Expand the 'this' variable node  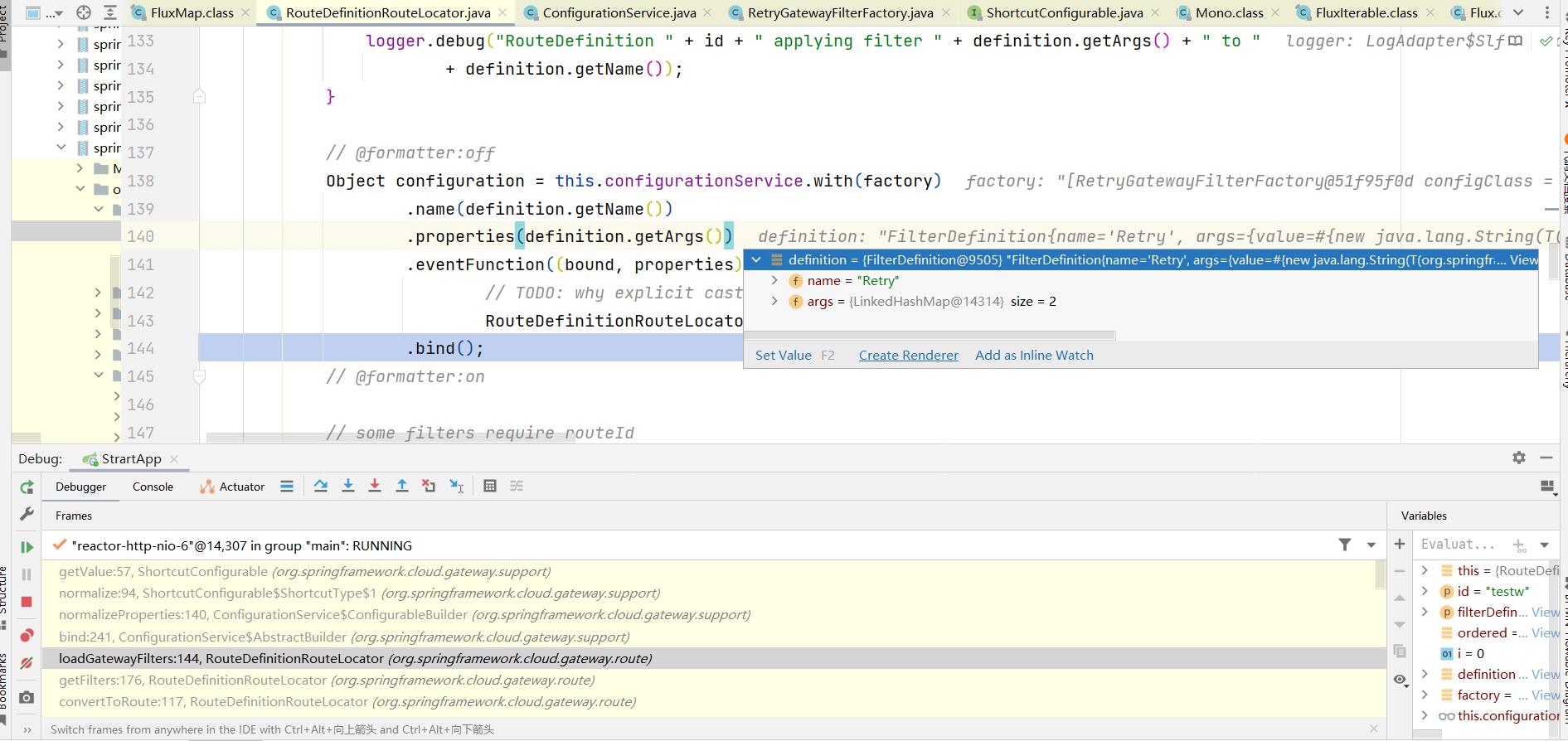[x=1425, y=570]
